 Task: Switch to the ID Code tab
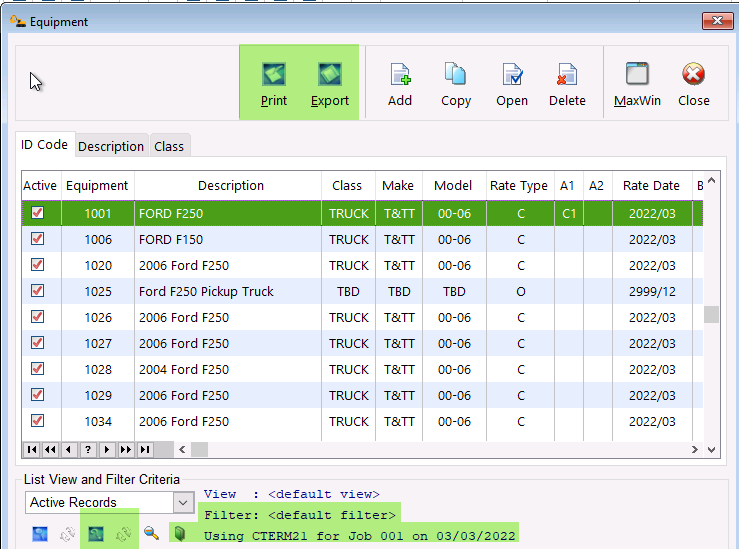44,145
